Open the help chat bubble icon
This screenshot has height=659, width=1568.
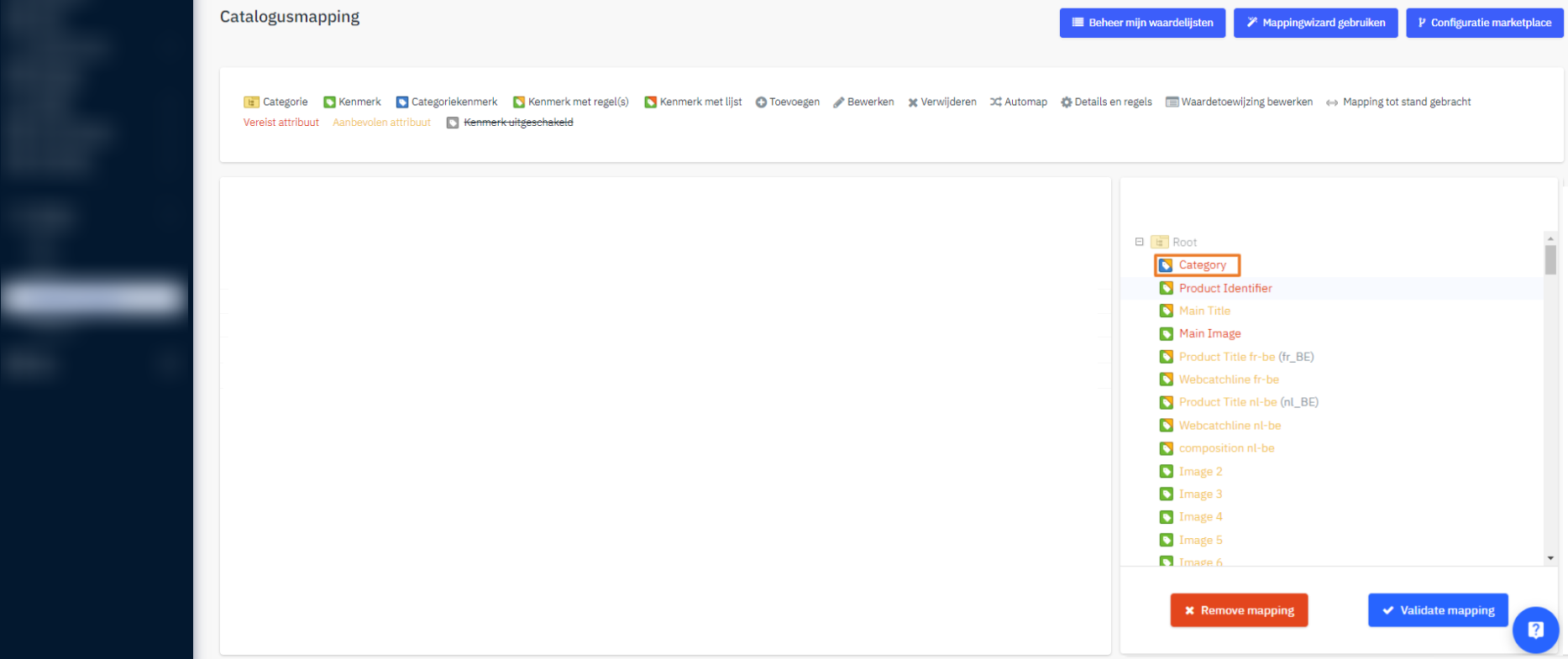pos(1535,630)
